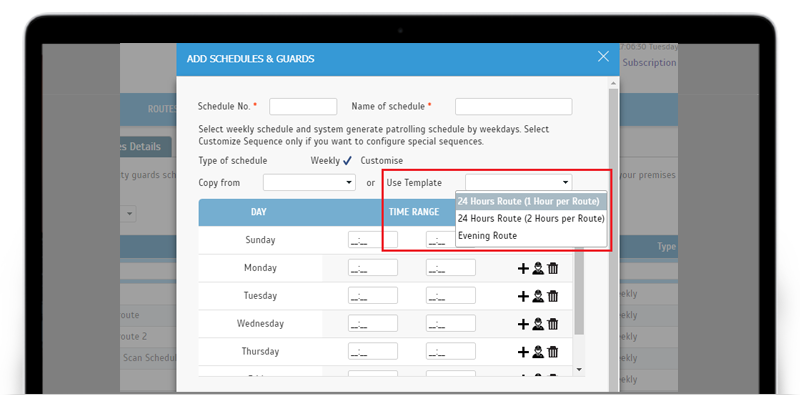Screen dimensions: 800x395
Task: Assign a guard to Monday
Action: [x=538, y=268]
